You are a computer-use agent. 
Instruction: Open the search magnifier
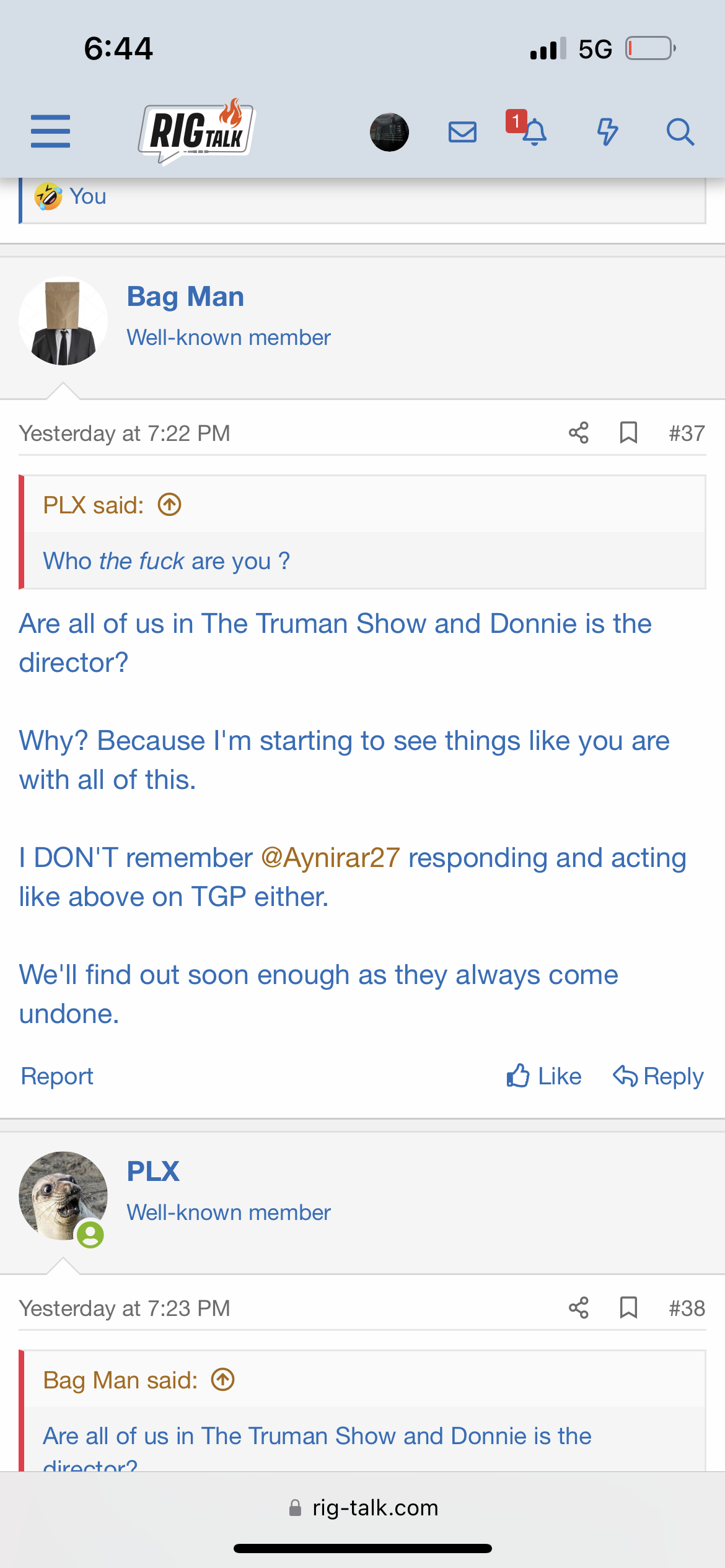click(680, 132)
